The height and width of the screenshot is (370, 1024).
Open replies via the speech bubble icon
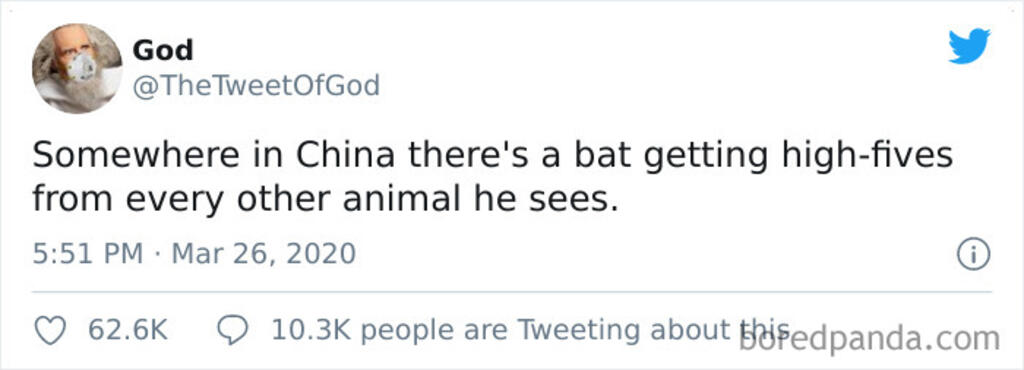(233, 331)
